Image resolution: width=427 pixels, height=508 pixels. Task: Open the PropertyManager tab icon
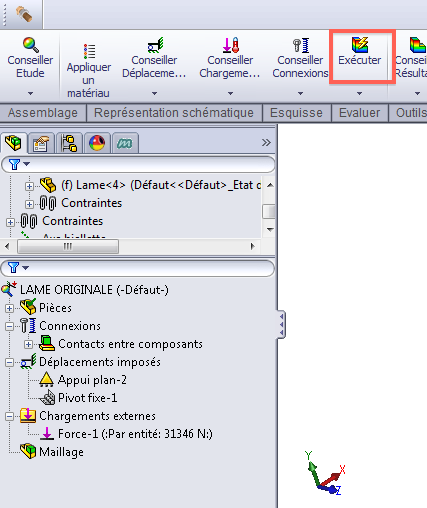pos(41,143)
